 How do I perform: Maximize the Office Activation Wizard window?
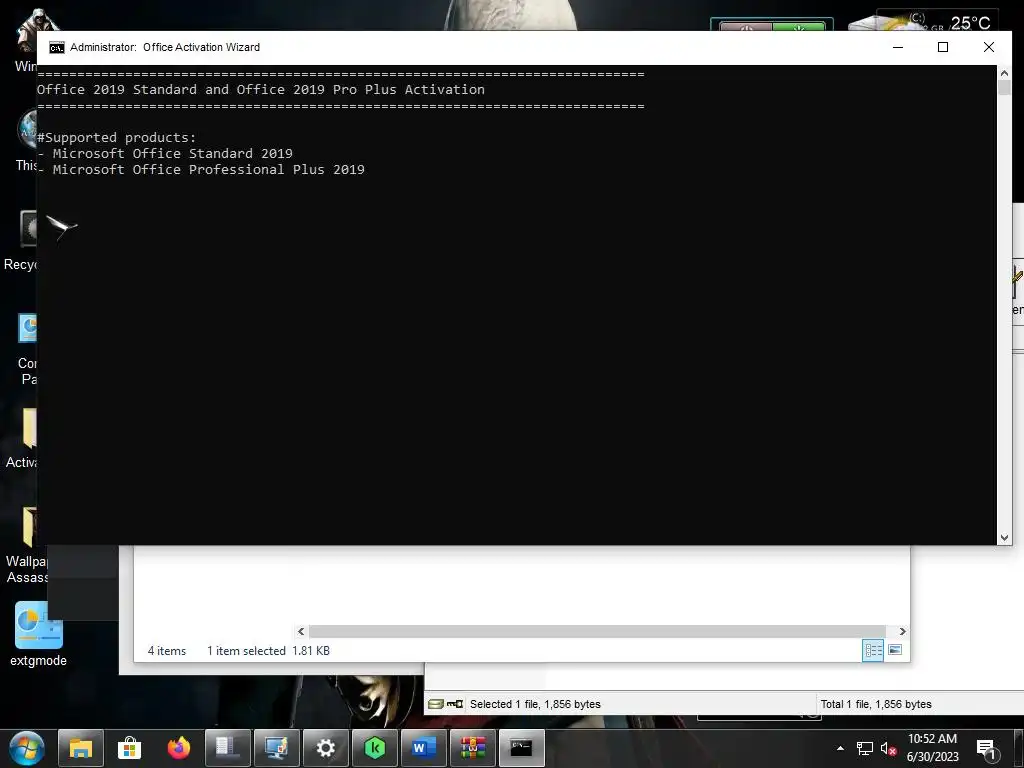pyautogui.click(x=942, y=47)
